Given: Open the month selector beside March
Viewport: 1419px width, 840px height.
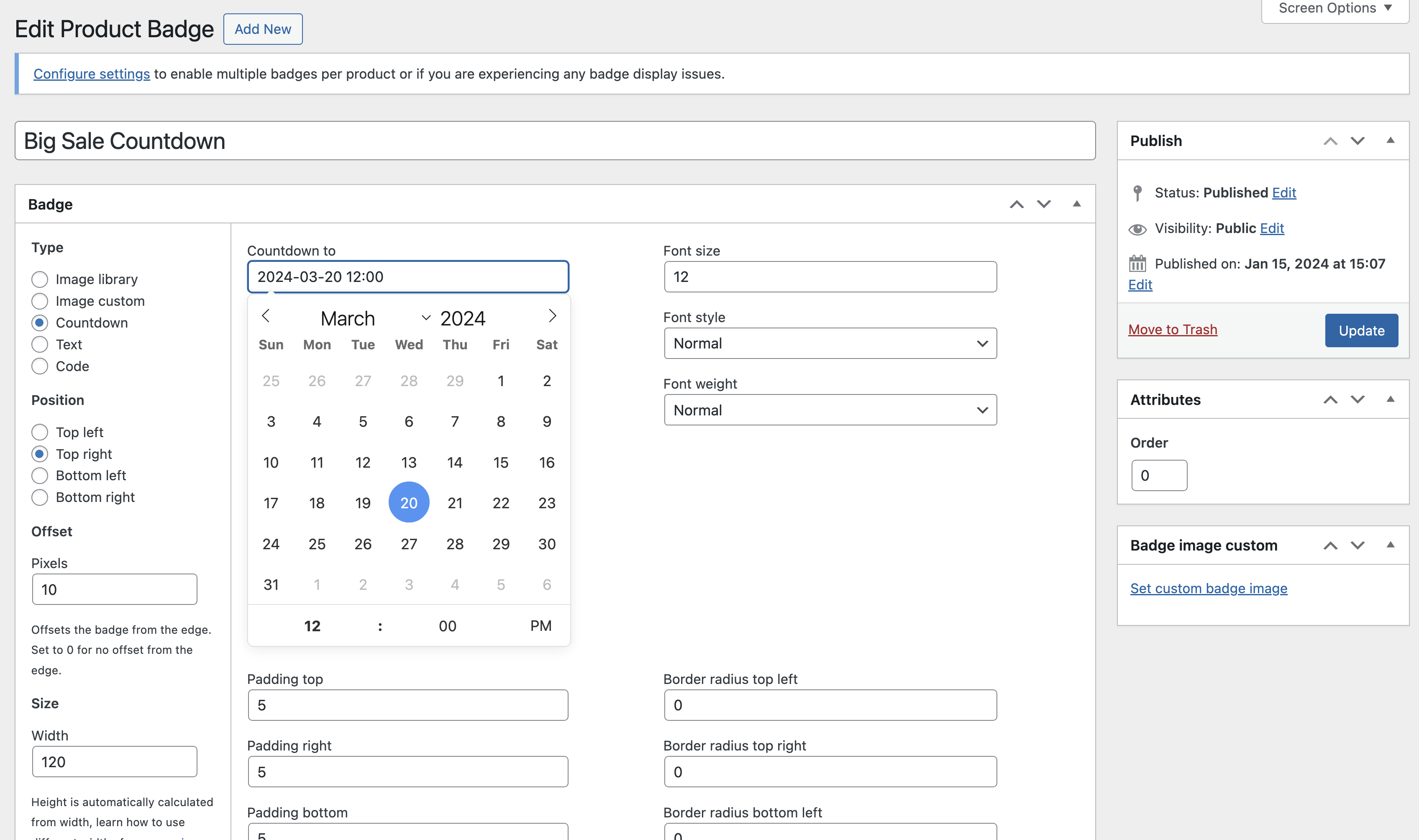Looking at the screenshot, I should click(425, 317).
